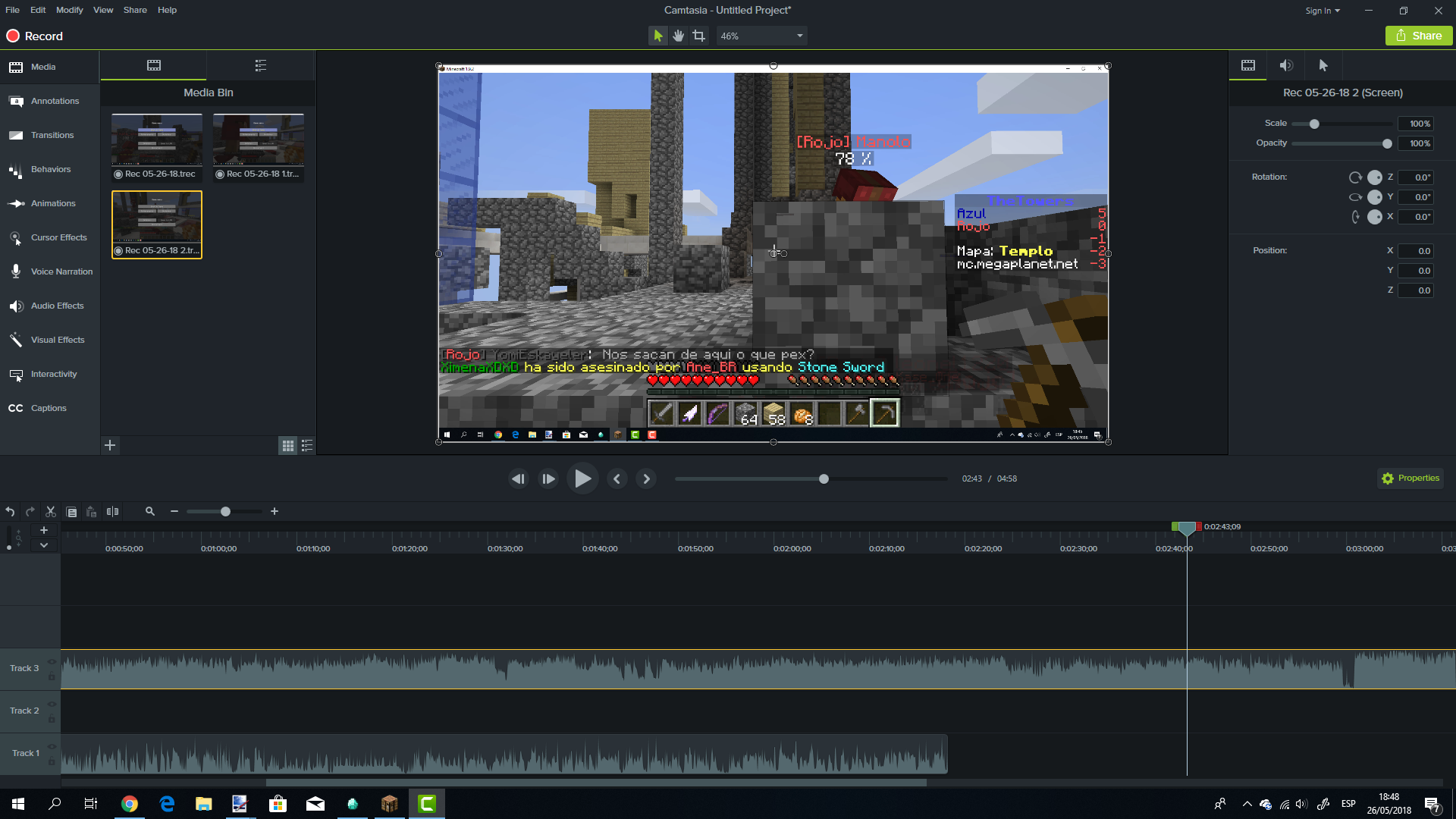
Task: Open the Edit menu
Action: [x=38, y=10]
